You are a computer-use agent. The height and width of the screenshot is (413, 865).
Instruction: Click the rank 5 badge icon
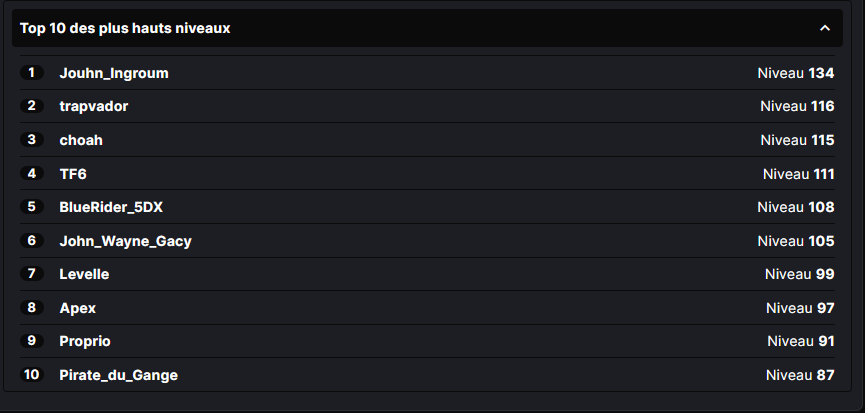click(32, 207)
